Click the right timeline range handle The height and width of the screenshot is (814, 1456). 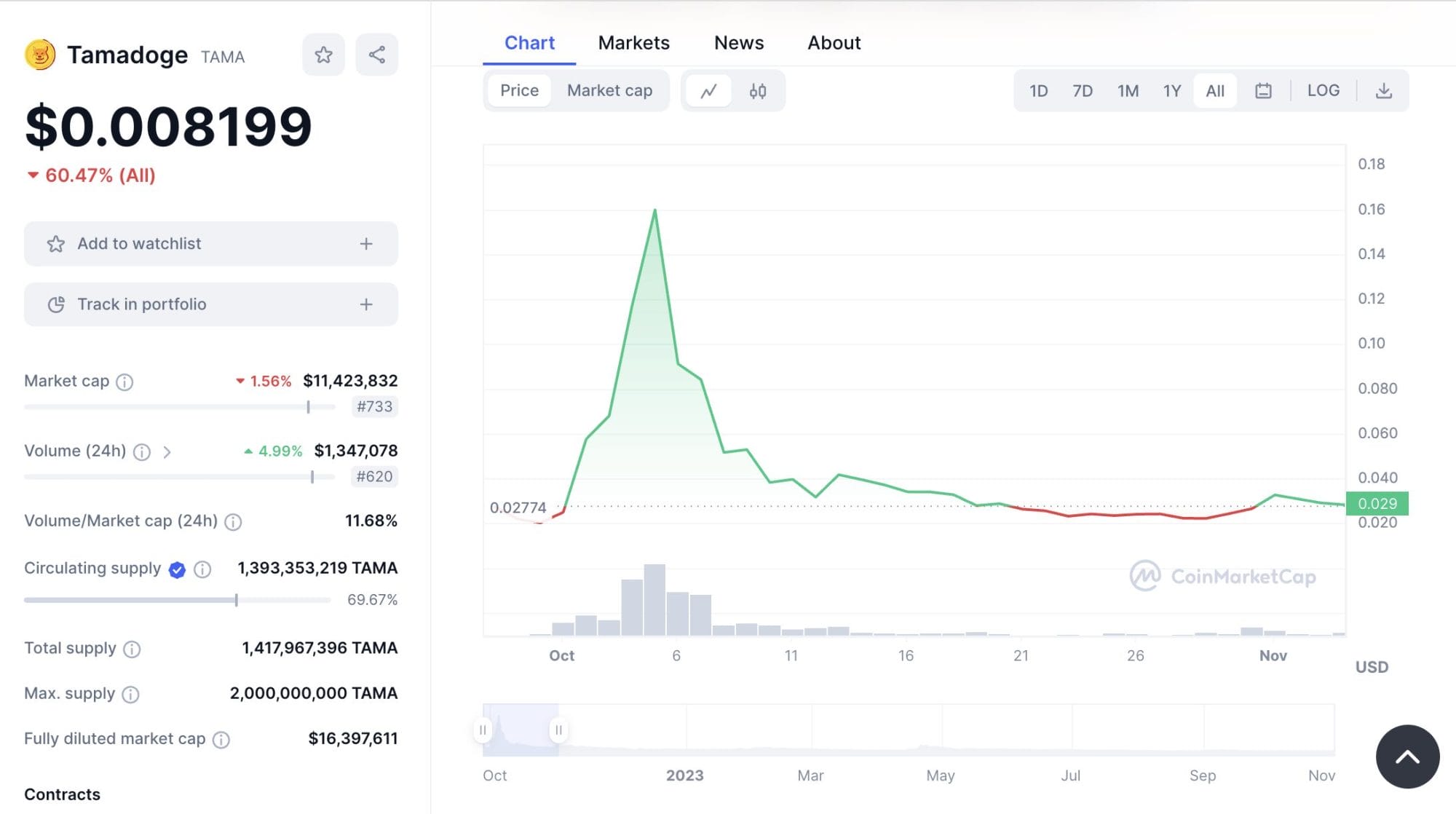pos(558,727)
